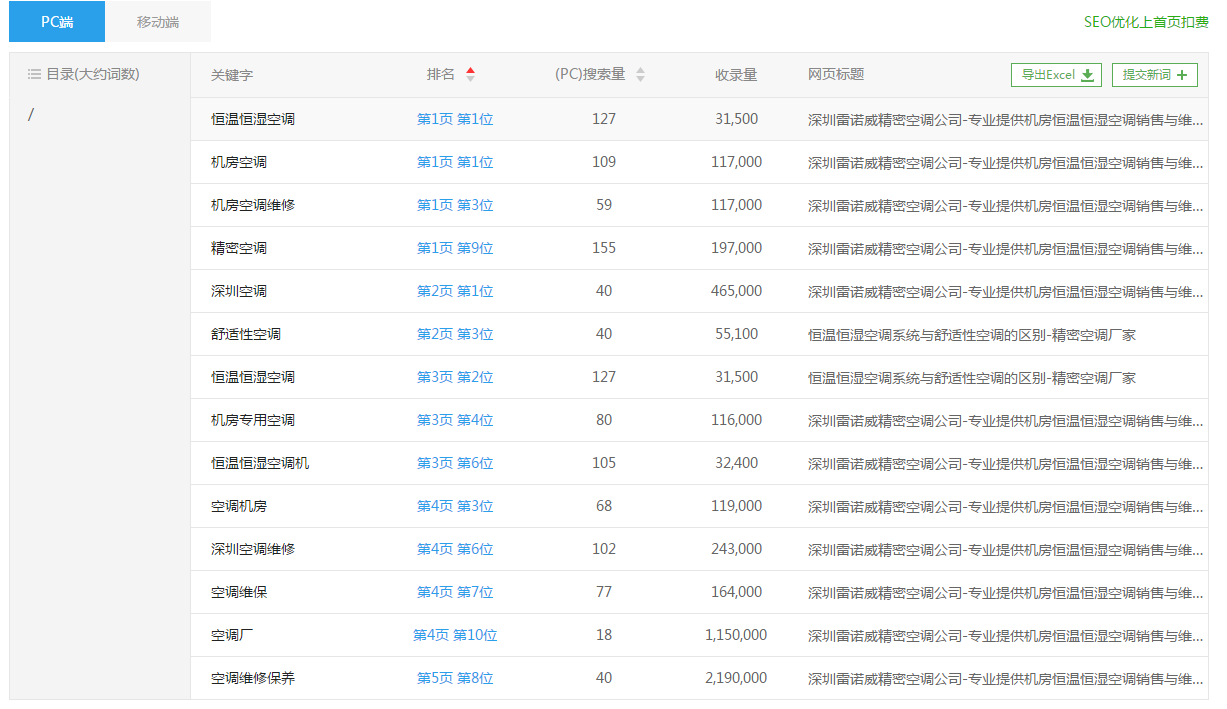This screenshot has width=1227, height=709.
Task: Sort by 排名 using the red arrow
Action: click(470, 74)
